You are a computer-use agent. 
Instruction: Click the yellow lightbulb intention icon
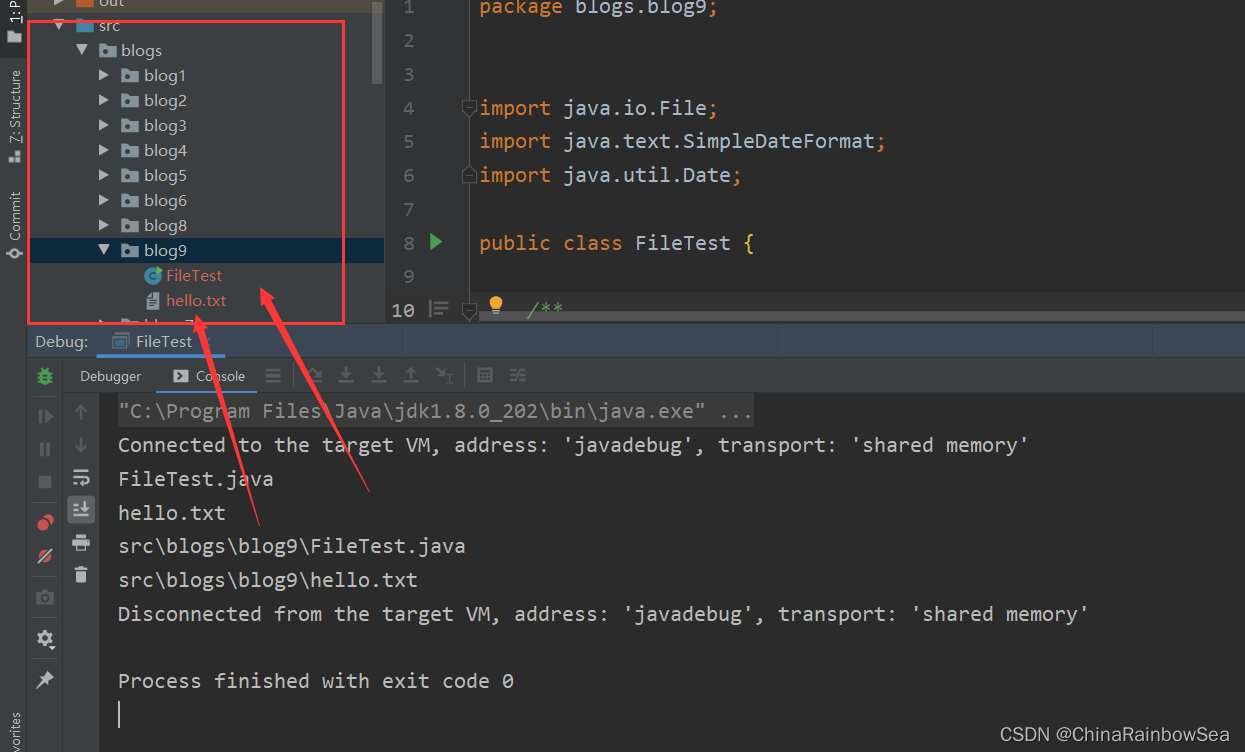495,306
